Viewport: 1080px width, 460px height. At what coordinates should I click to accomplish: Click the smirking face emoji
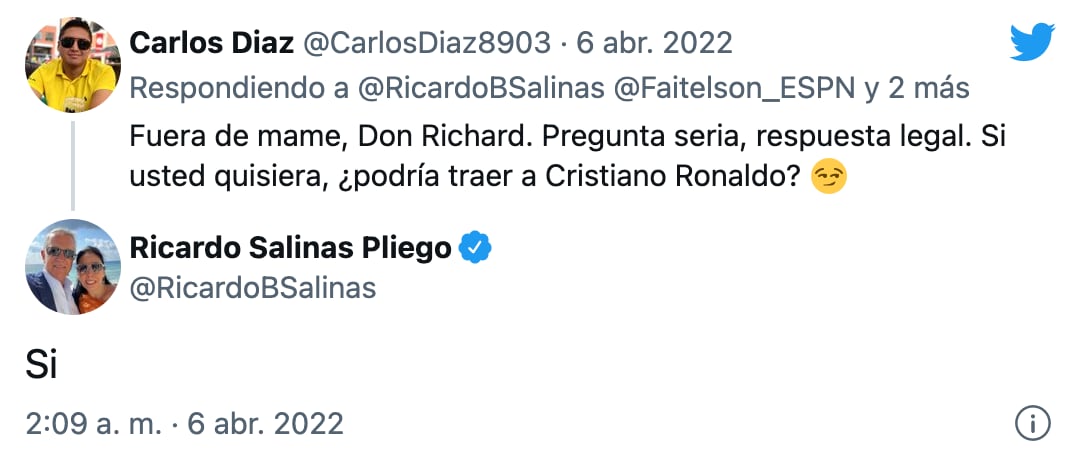830,179
